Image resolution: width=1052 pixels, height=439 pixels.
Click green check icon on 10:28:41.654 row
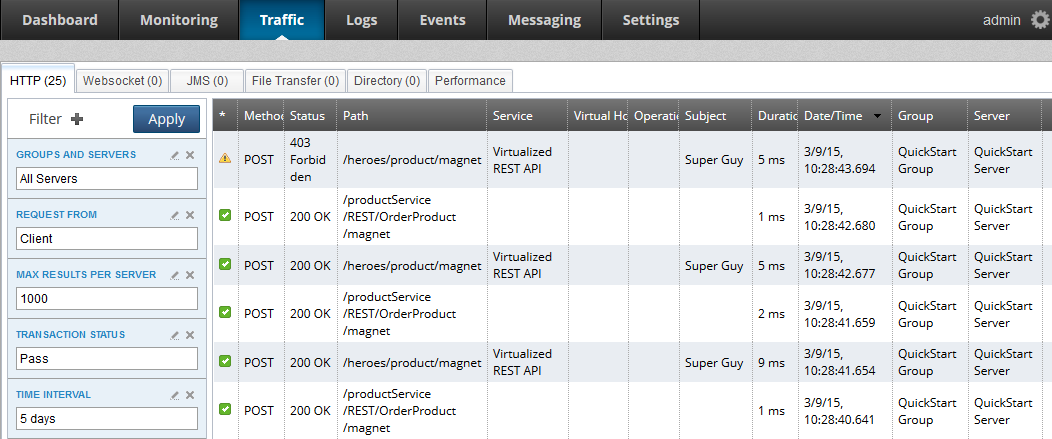225,361
